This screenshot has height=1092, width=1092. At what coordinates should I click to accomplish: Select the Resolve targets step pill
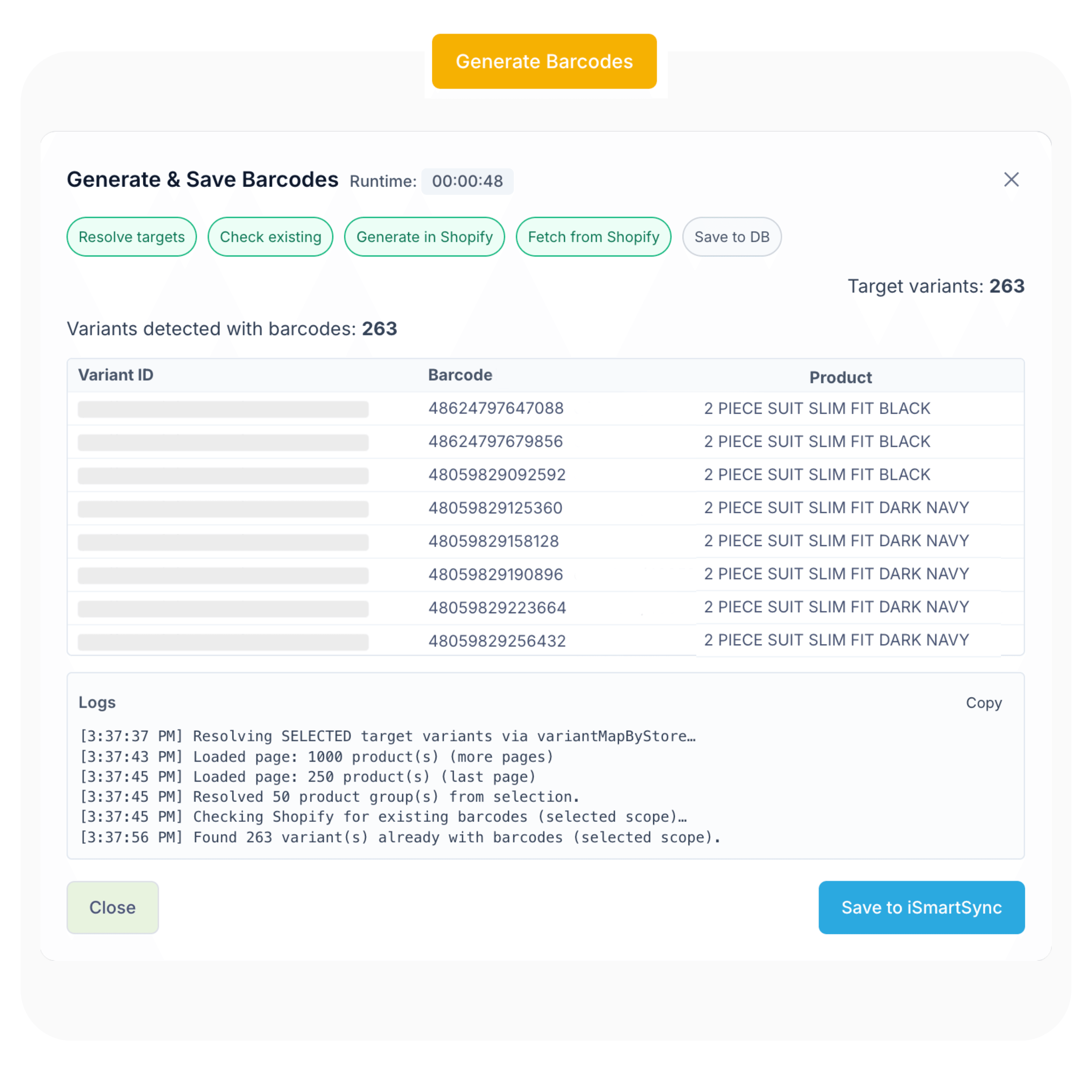click(131, 237)
